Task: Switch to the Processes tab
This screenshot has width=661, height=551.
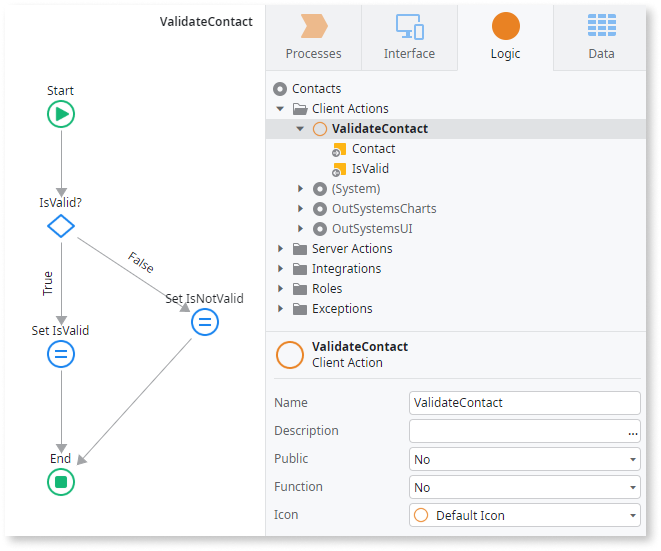Action: 313,36
